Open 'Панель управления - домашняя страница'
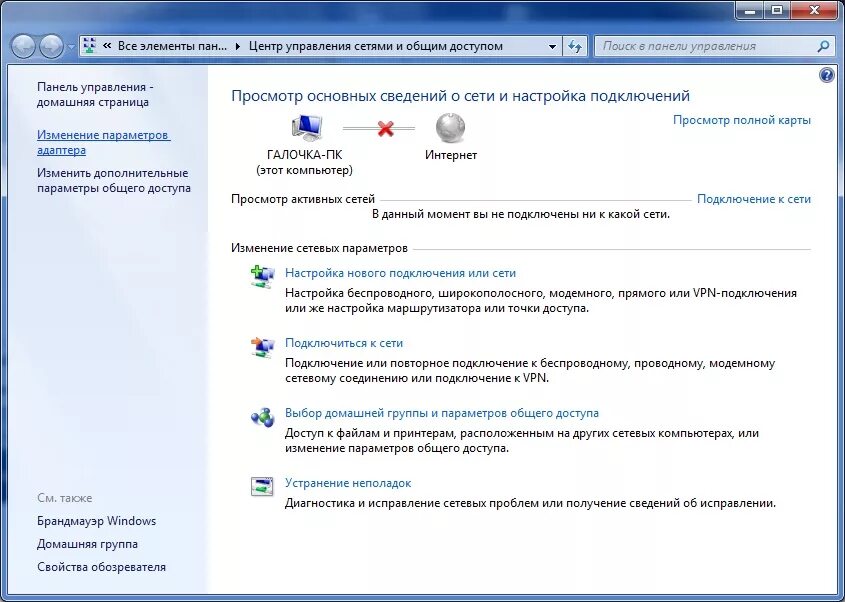 click(x=95, y=94)
